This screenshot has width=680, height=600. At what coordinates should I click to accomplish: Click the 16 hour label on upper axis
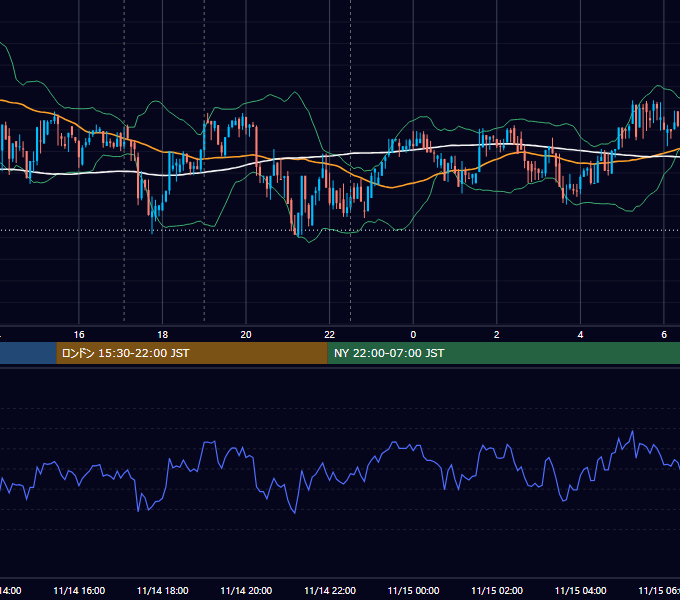(x=79, y=335)
